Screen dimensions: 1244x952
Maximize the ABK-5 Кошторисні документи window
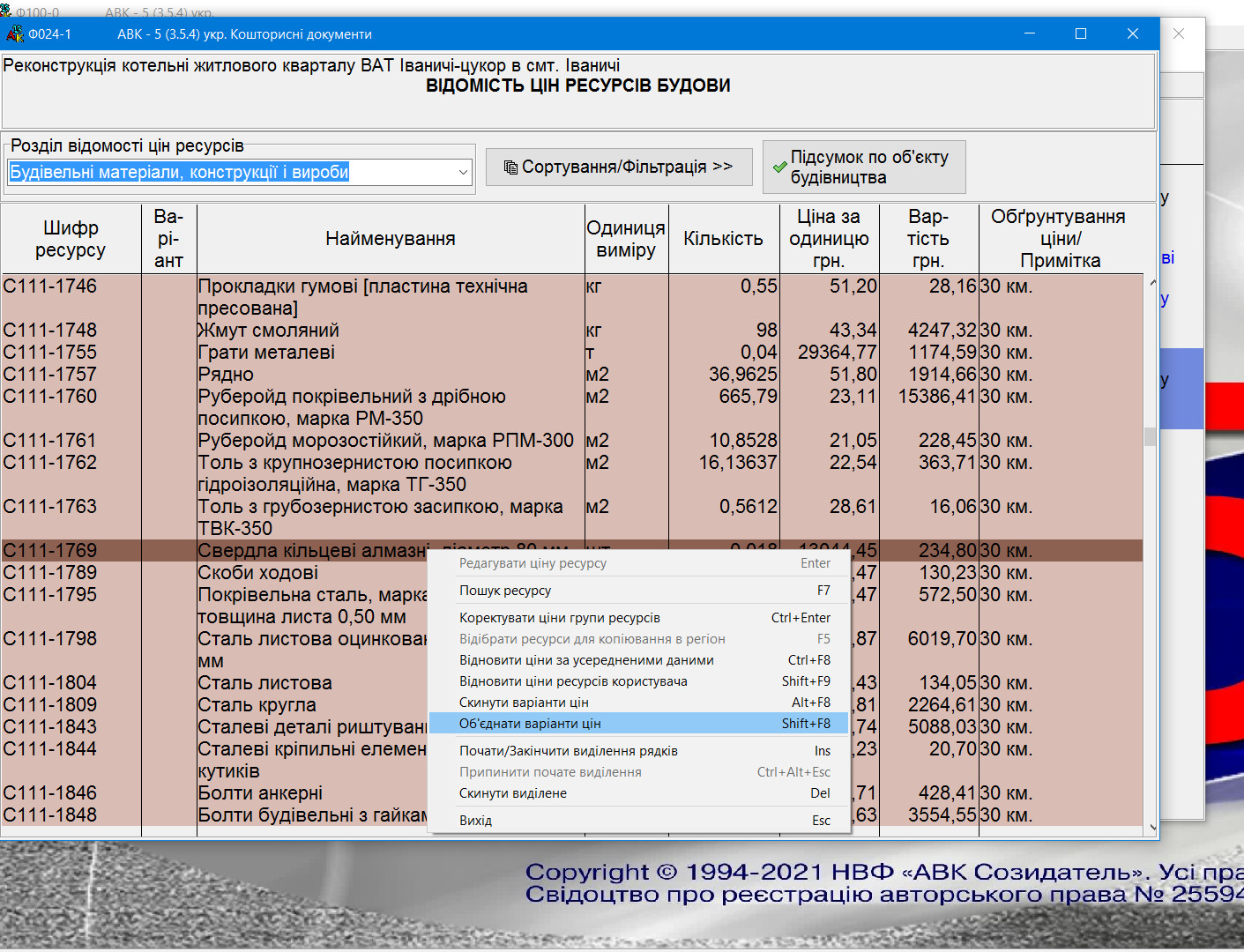point(1081,33)
